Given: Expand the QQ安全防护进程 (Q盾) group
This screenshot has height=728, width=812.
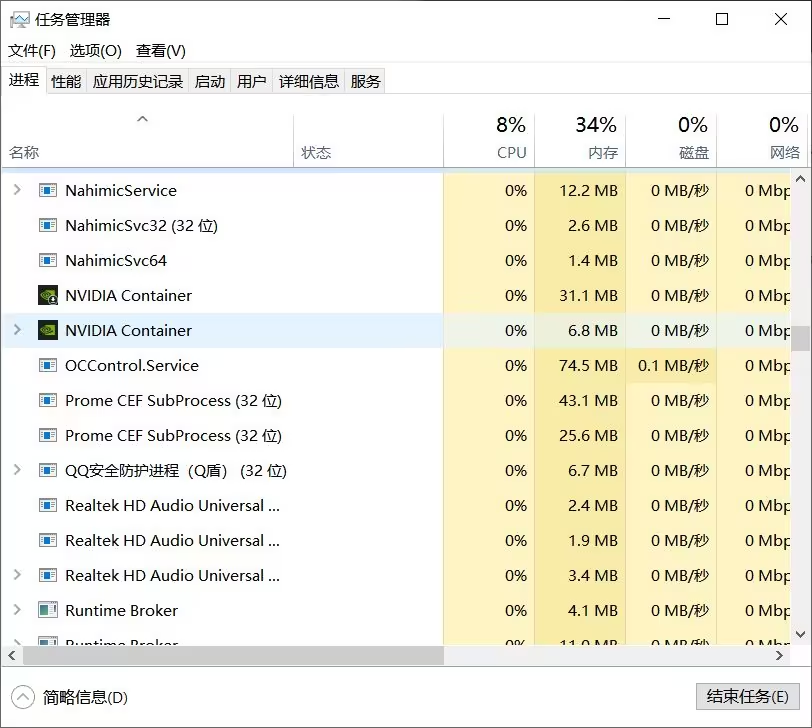Looking at the screenshot, I should pyautogui.click(x=17, y=470).
